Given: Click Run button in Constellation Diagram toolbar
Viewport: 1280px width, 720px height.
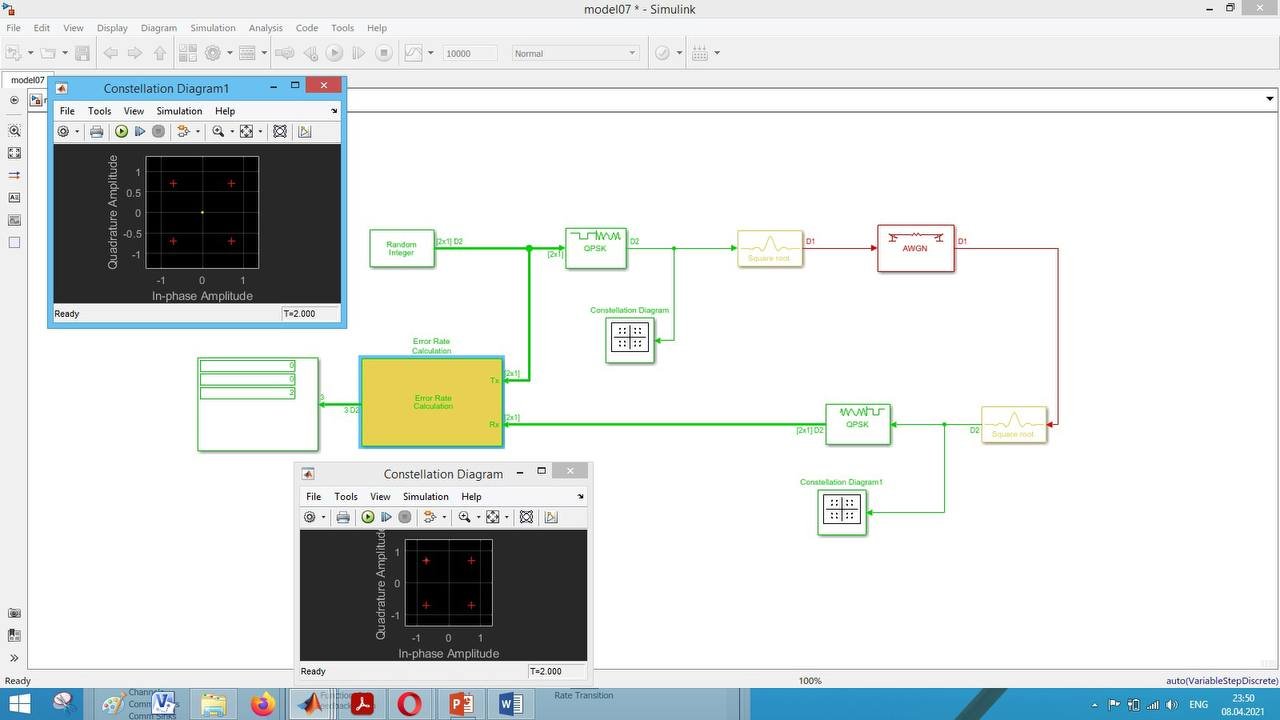Looking at the screenshot, I should 367,517.
